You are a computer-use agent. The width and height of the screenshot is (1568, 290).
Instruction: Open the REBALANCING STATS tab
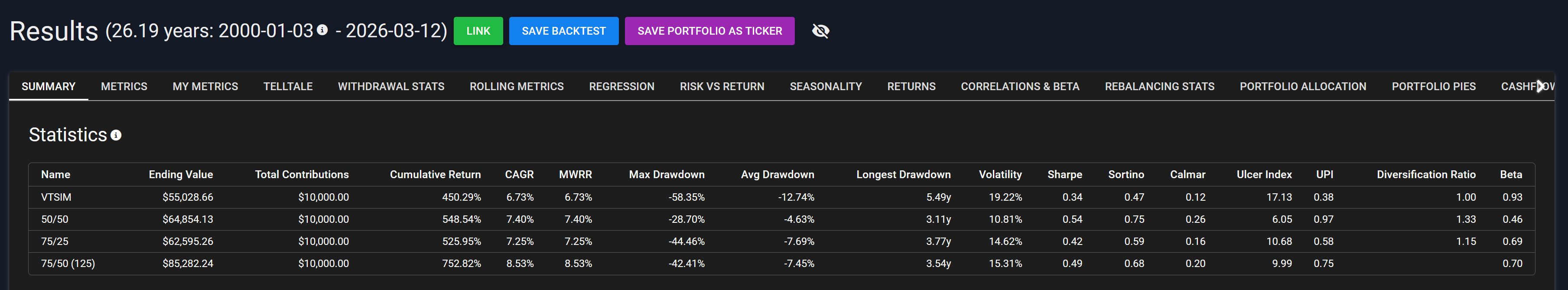[1159, 87]
